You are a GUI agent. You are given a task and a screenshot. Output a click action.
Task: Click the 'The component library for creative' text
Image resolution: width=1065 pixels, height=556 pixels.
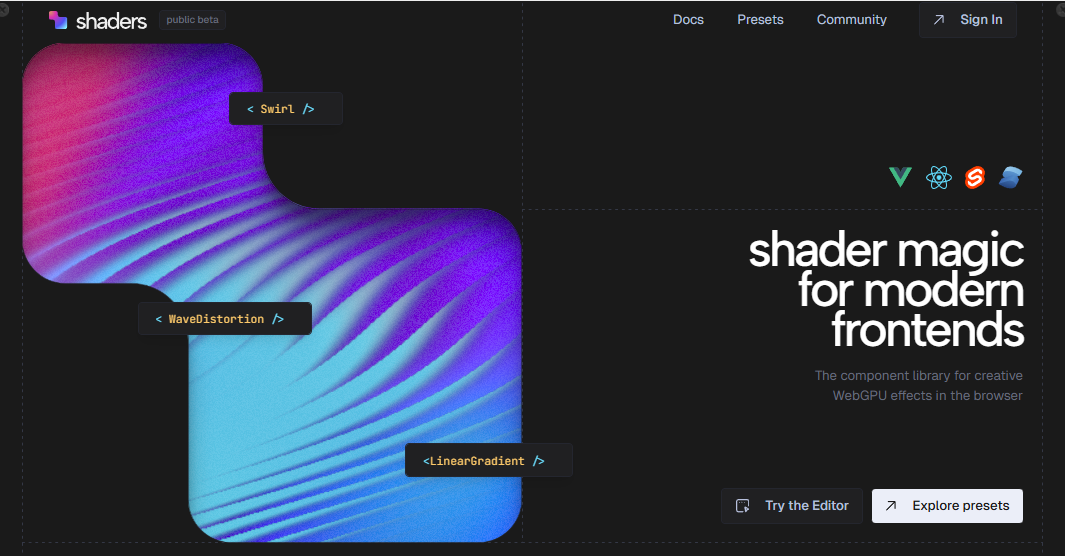click(x=918, y=375)
